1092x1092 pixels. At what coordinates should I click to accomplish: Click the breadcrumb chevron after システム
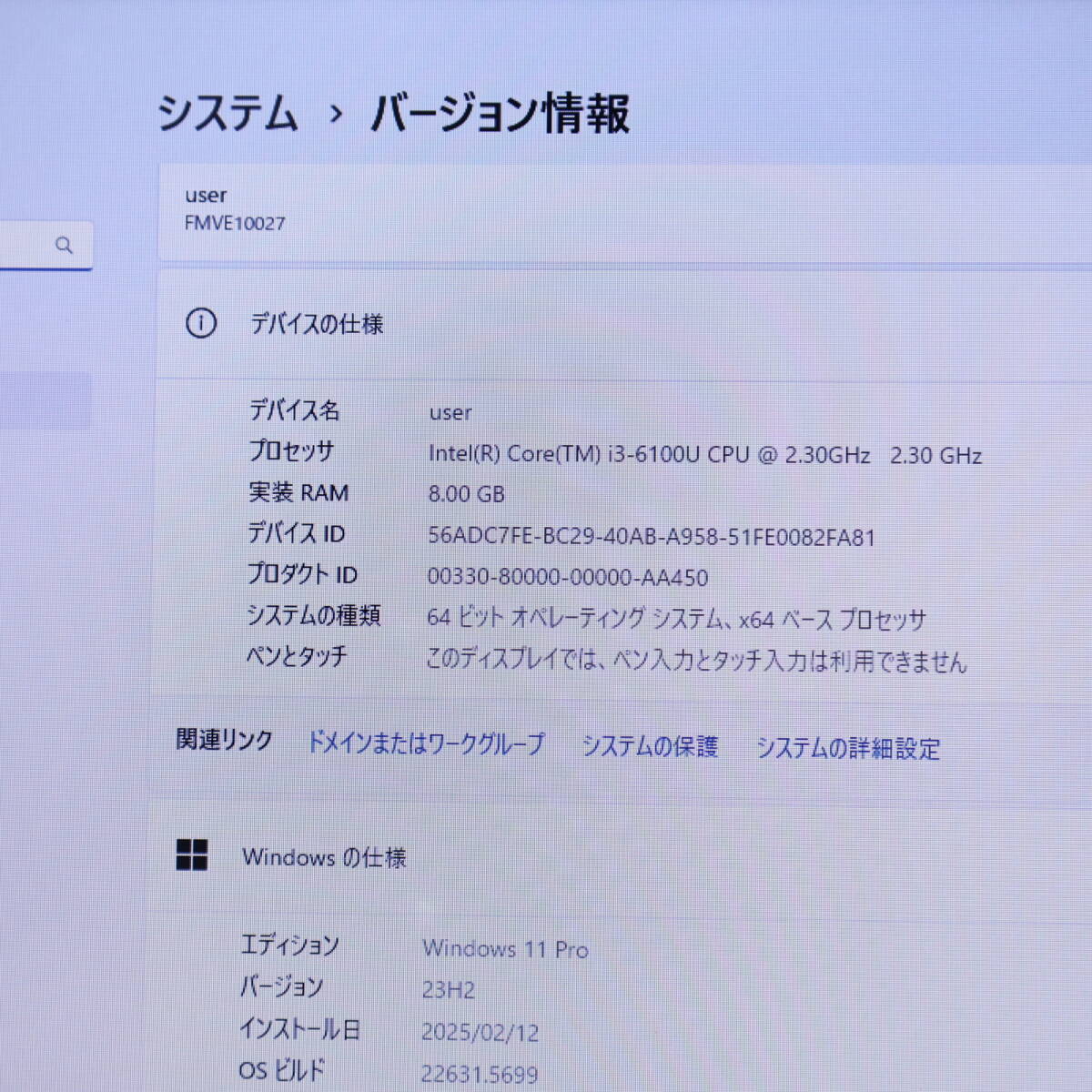click(336, 115)
